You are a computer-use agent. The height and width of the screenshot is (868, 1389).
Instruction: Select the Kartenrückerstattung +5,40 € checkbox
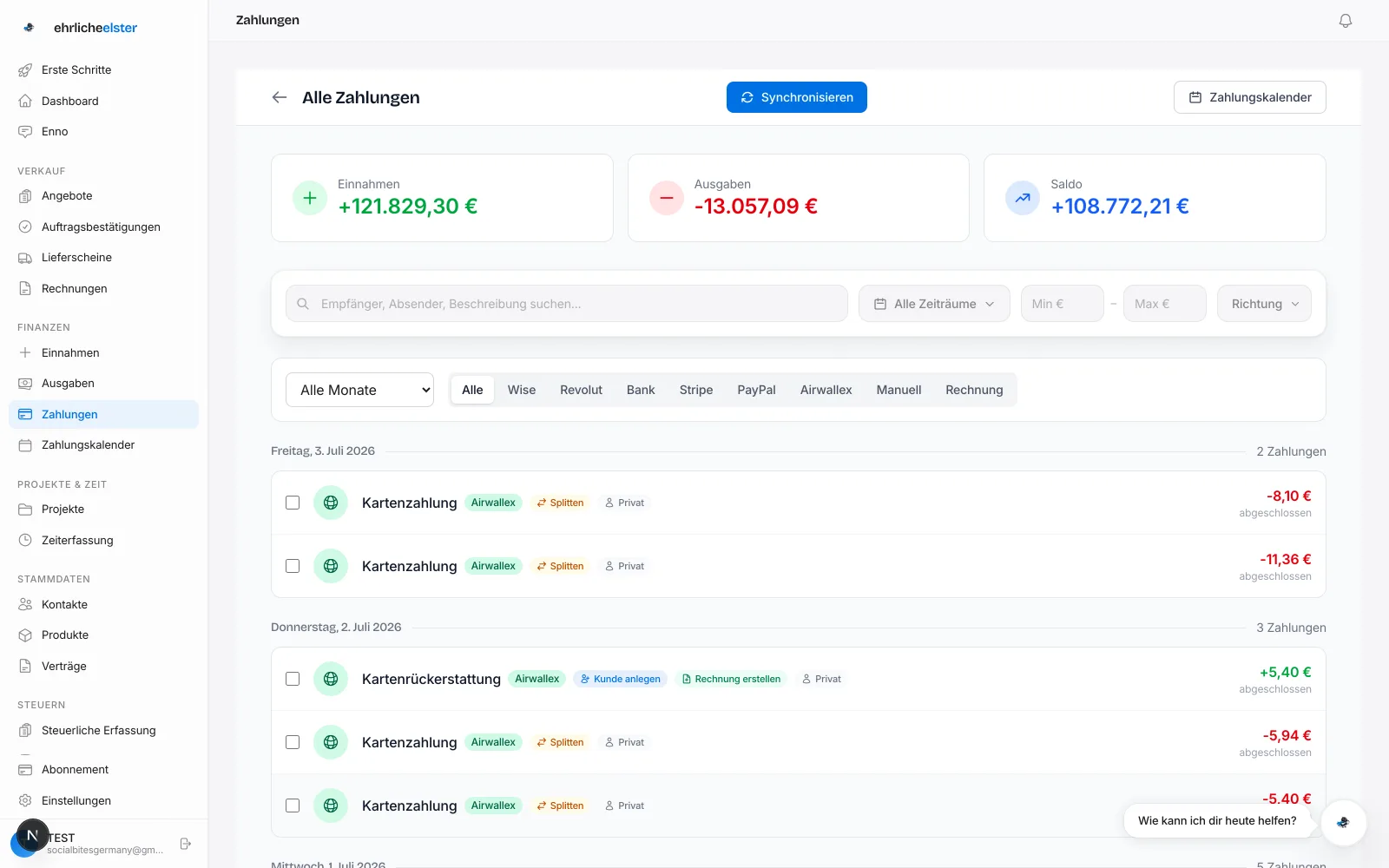click(x=293, y=679)
